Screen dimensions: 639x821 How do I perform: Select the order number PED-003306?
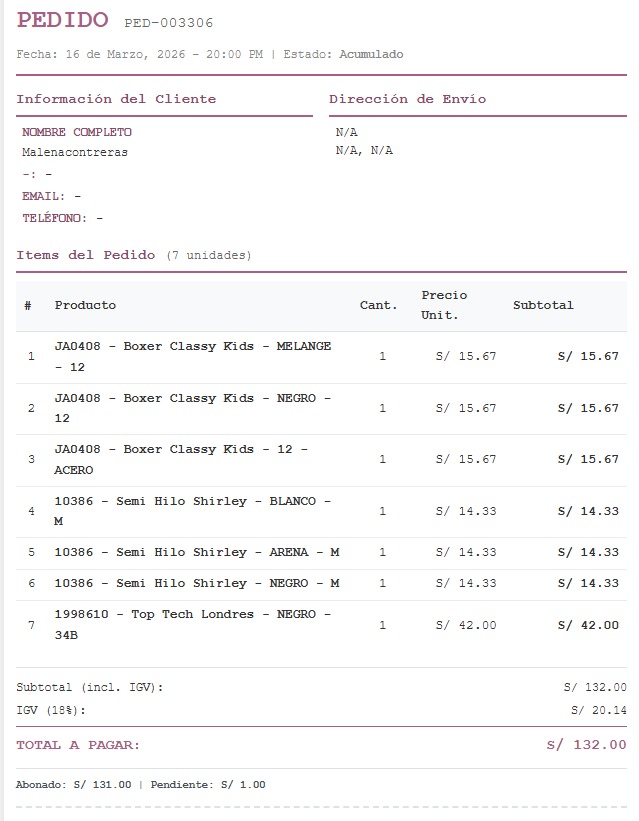tap(168, 23)
